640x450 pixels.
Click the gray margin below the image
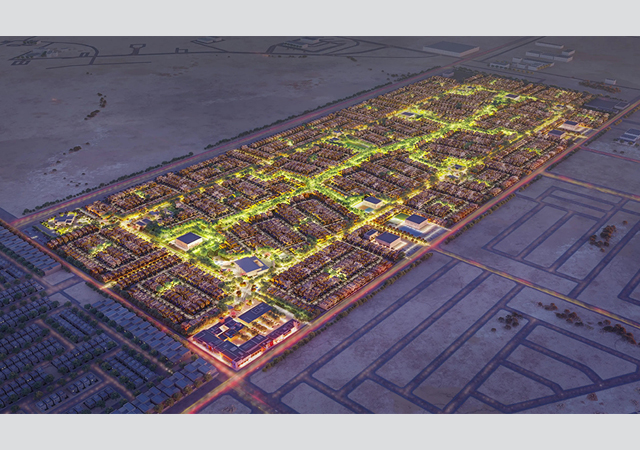click(320, 432)
